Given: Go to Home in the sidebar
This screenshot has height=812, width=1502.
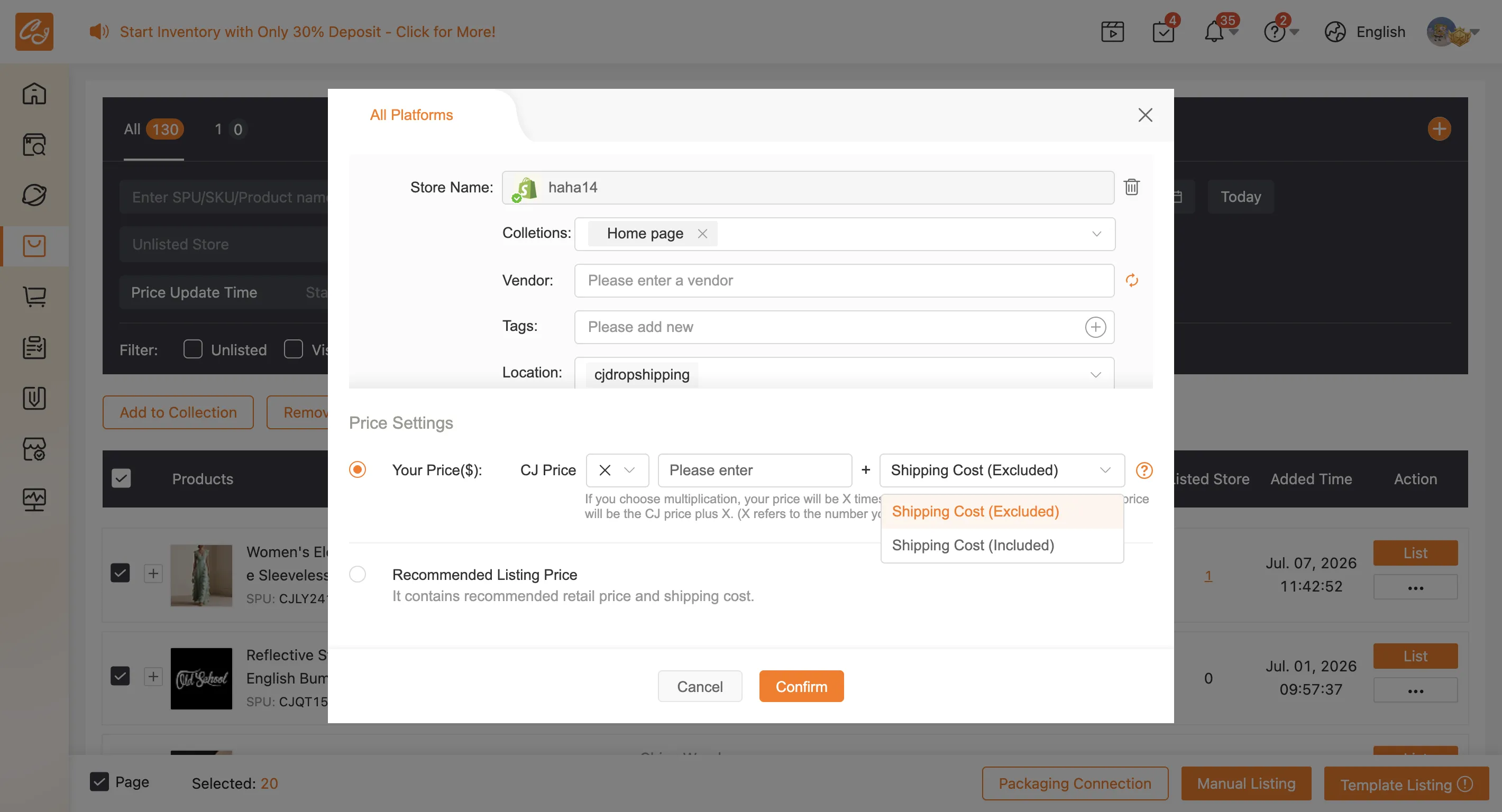Looking at the screenshot, I should [x=34, y=93].
